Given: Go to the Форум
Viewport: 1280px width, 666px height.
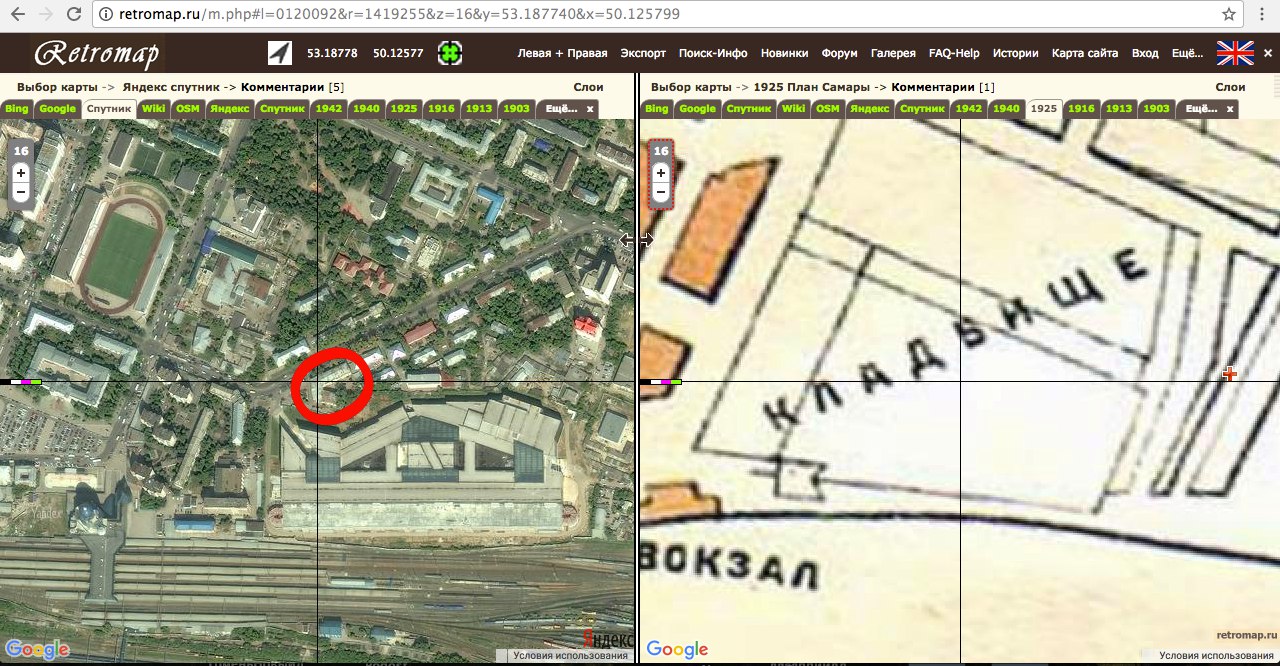Looking at the screenshot, I should 840,53.
